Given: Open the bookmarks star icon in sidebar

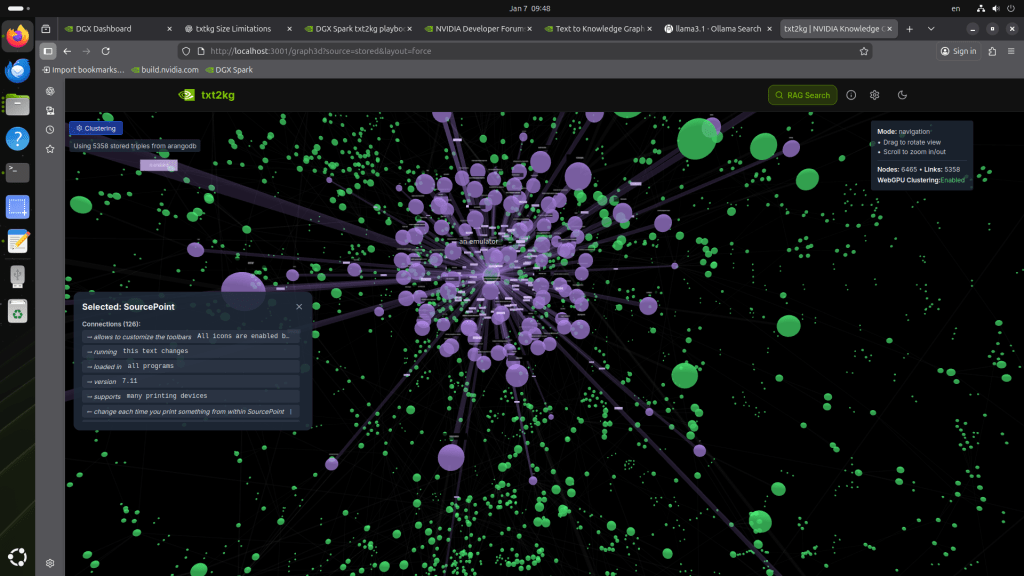Looking at the screenshot, I should click(50, 149).
